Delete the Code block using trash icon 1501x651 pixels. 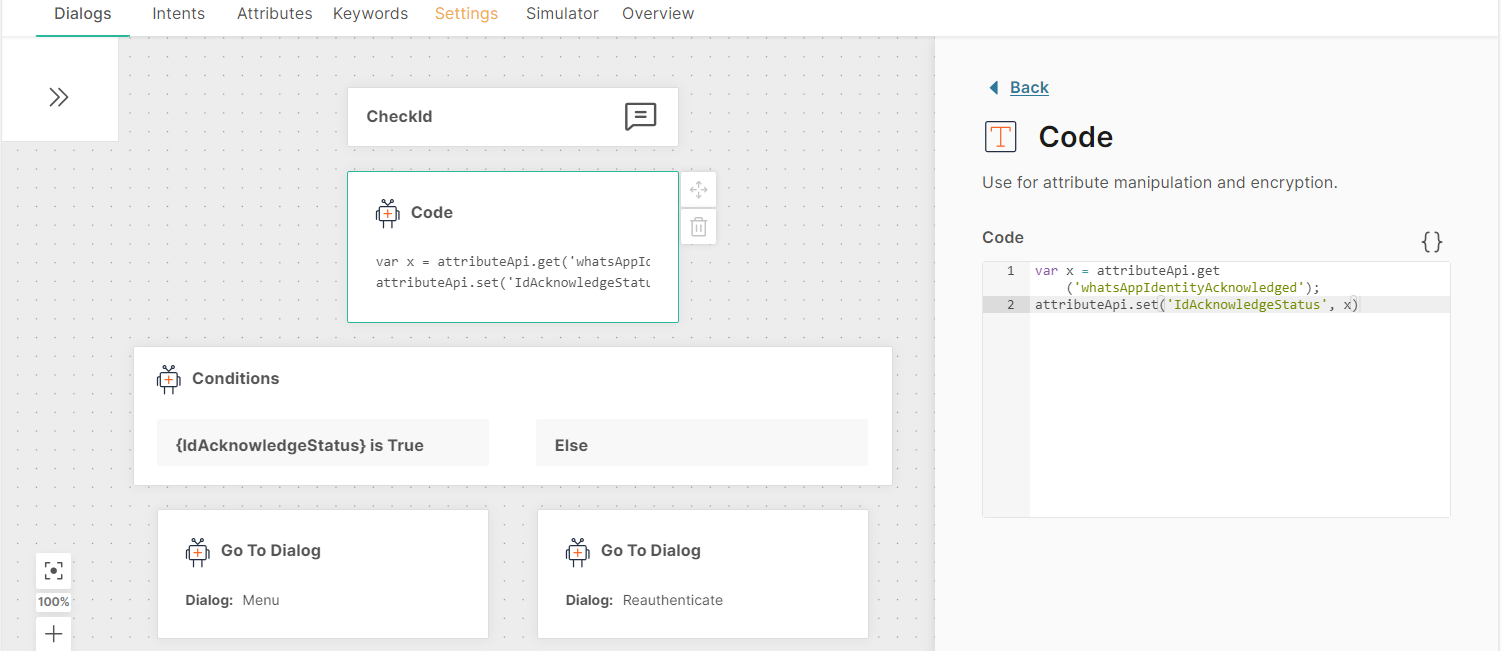pos(699,226)
